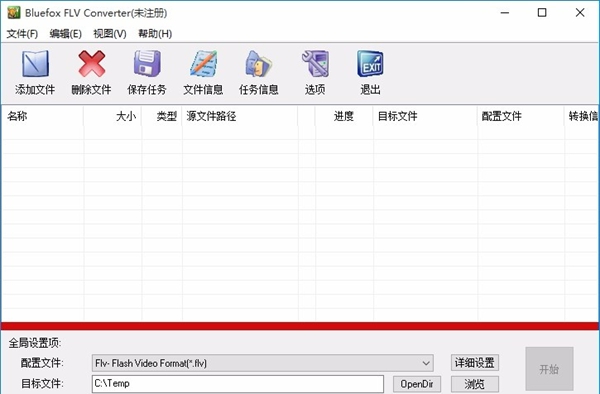The image size is (600, 394).
Task: Click the 删除文件 red X icon
Action: pos(91,64)
